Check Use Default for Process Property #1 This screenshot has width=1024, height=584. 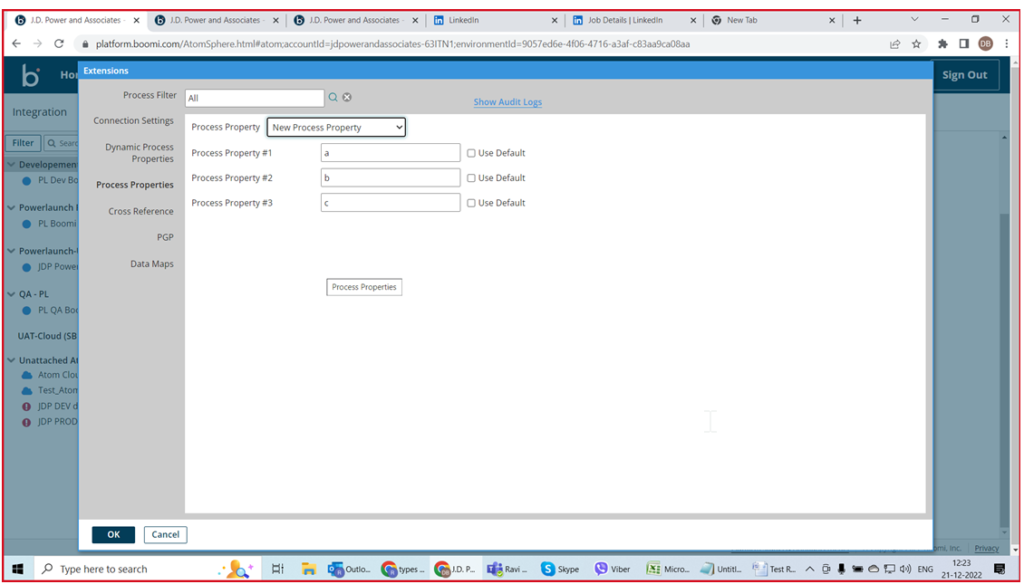tap(471, 153)
